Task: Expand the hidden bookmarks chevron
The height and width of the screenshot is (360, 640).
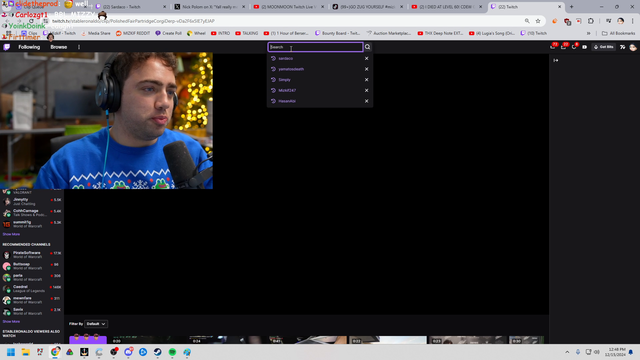Action: (589, 33)
